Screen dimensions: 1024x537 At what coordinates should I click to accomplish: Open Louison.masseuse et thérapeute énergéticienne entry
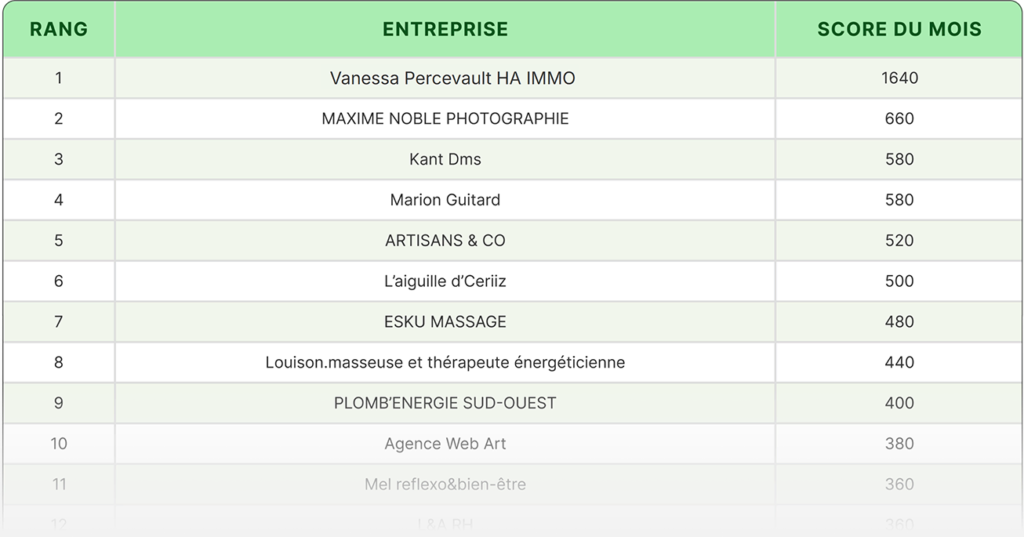[445, 362]
